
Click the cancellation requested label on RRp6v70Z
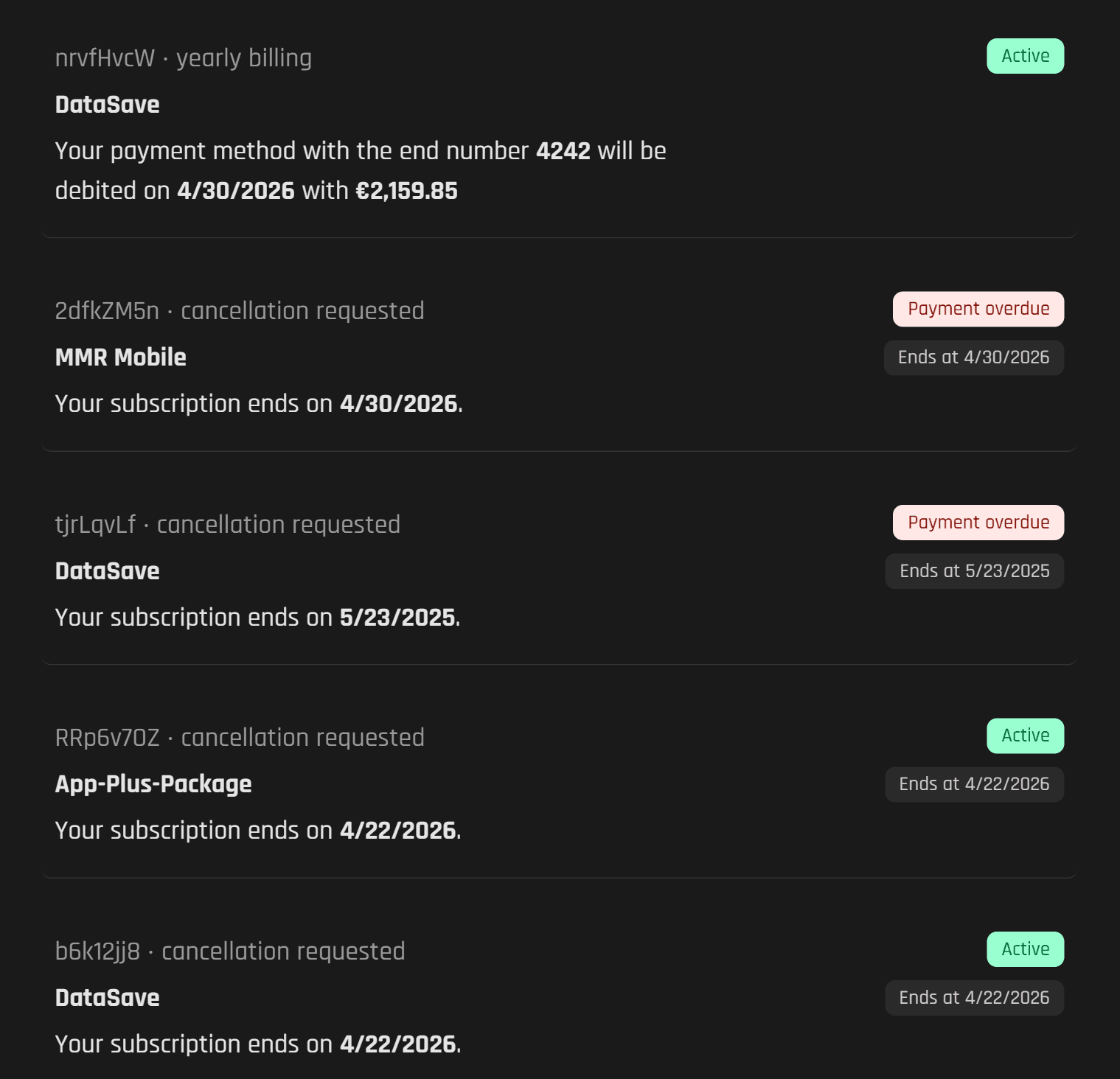click(302, 737)
